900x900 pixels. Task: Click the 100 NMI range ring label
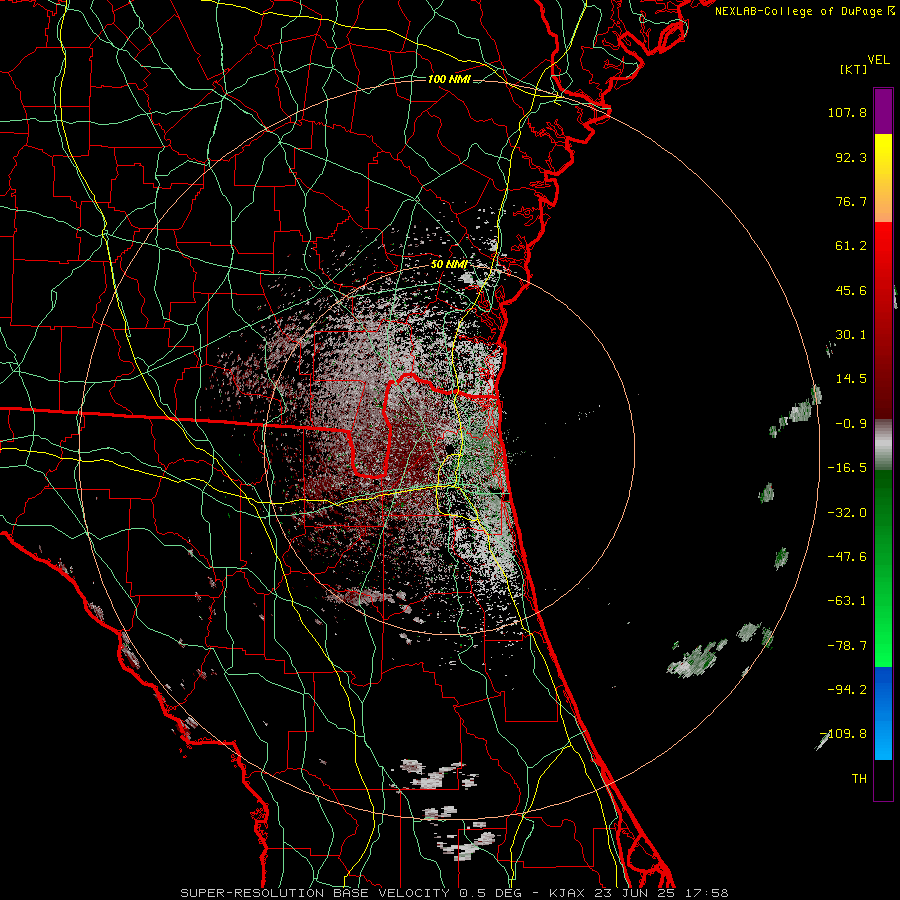point(449,79)
